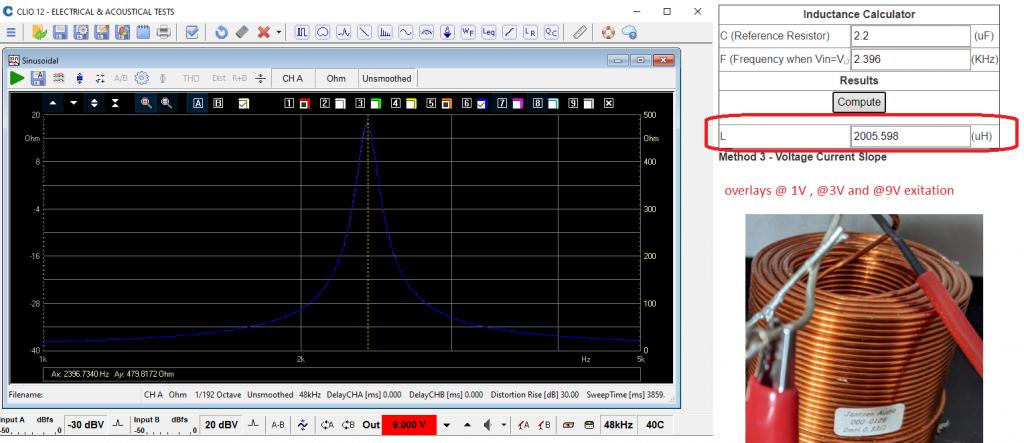The height and width of the screenshot is (443, 1024).
Task: Open the Sinusoidal sine-wave measurement icon
Action: pos(406,32)
